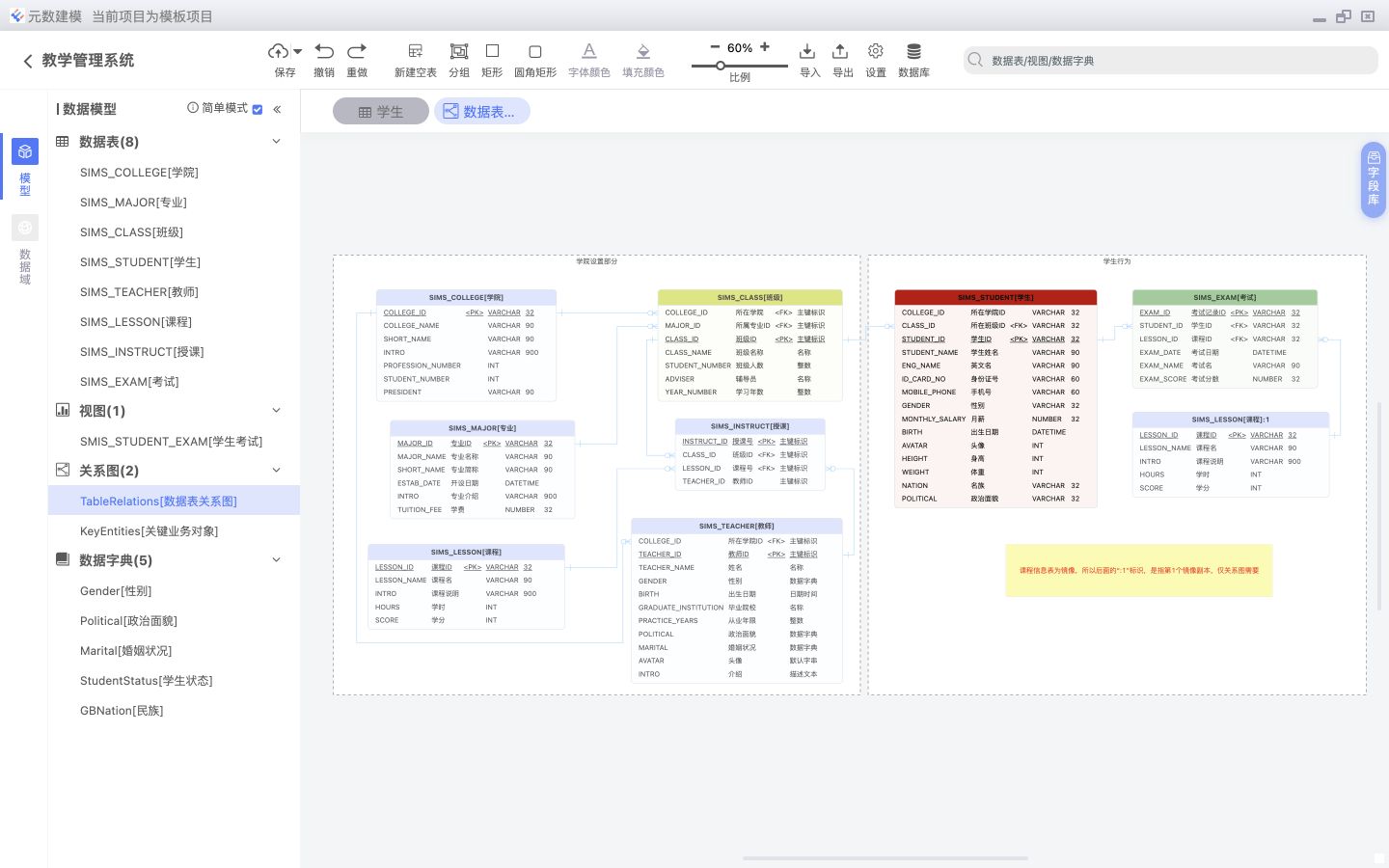Collapse the 关系图(2) section
This screenshot has width=1389, height=868.
(277, 470)
